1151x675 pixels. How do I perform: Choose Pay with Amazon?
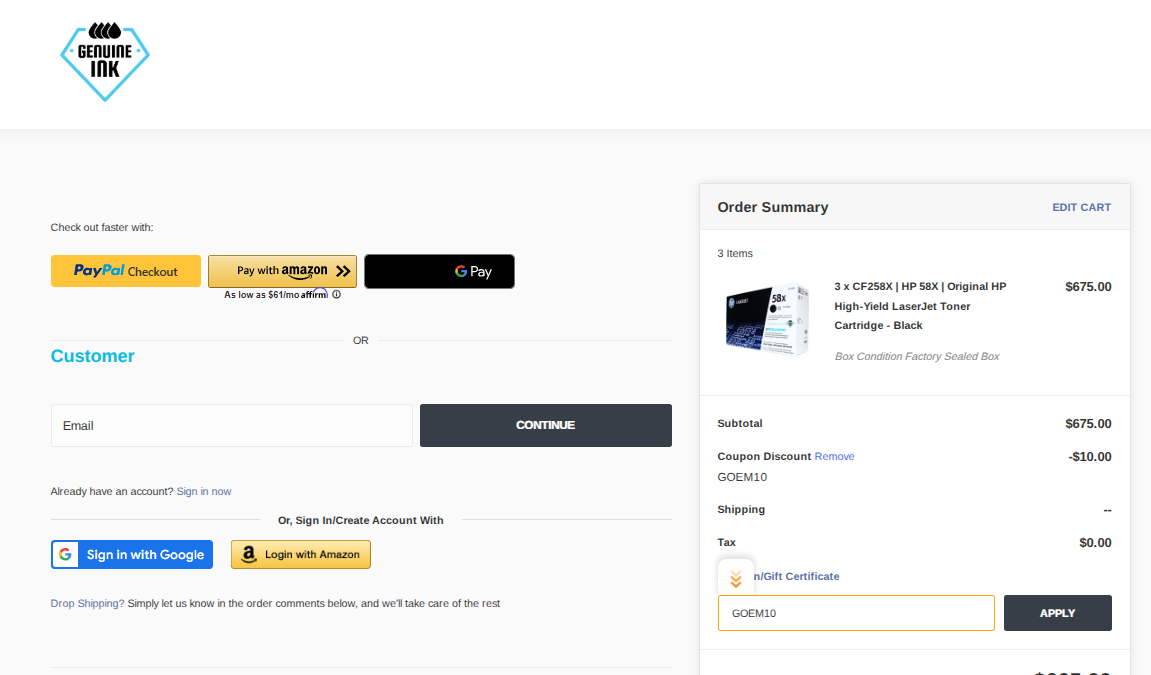point(282,271)
